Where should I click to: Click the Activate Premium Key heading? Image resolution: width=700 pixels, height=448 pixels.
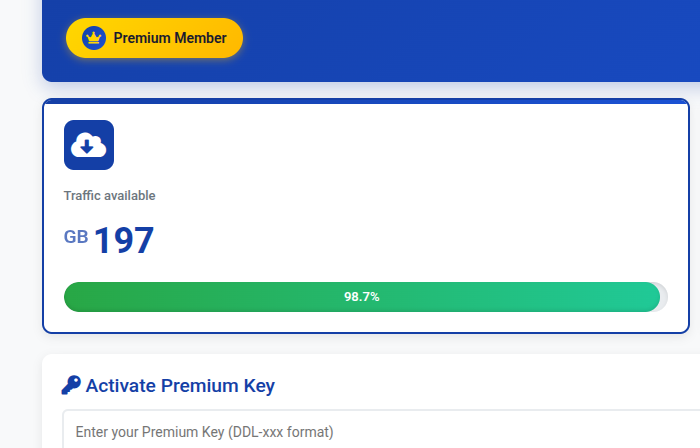180,385
